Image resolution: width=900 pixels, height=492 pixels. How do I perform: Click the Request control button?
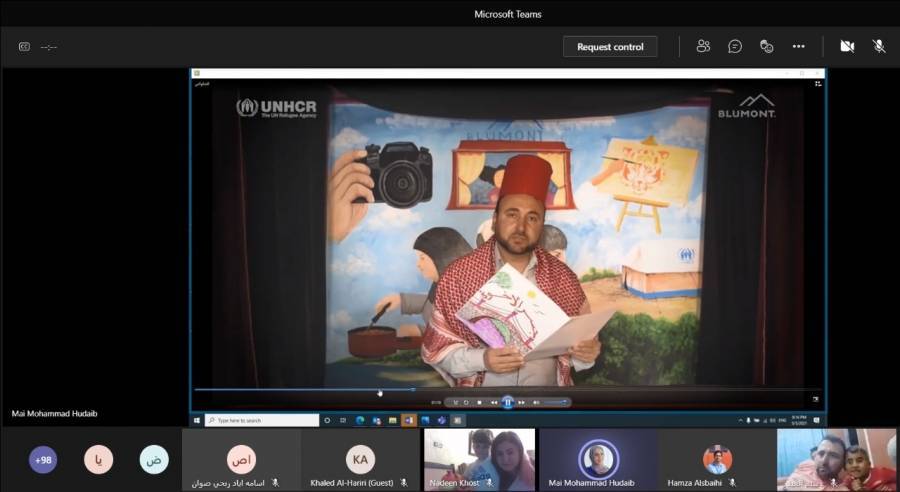click(x=610, y=47)
